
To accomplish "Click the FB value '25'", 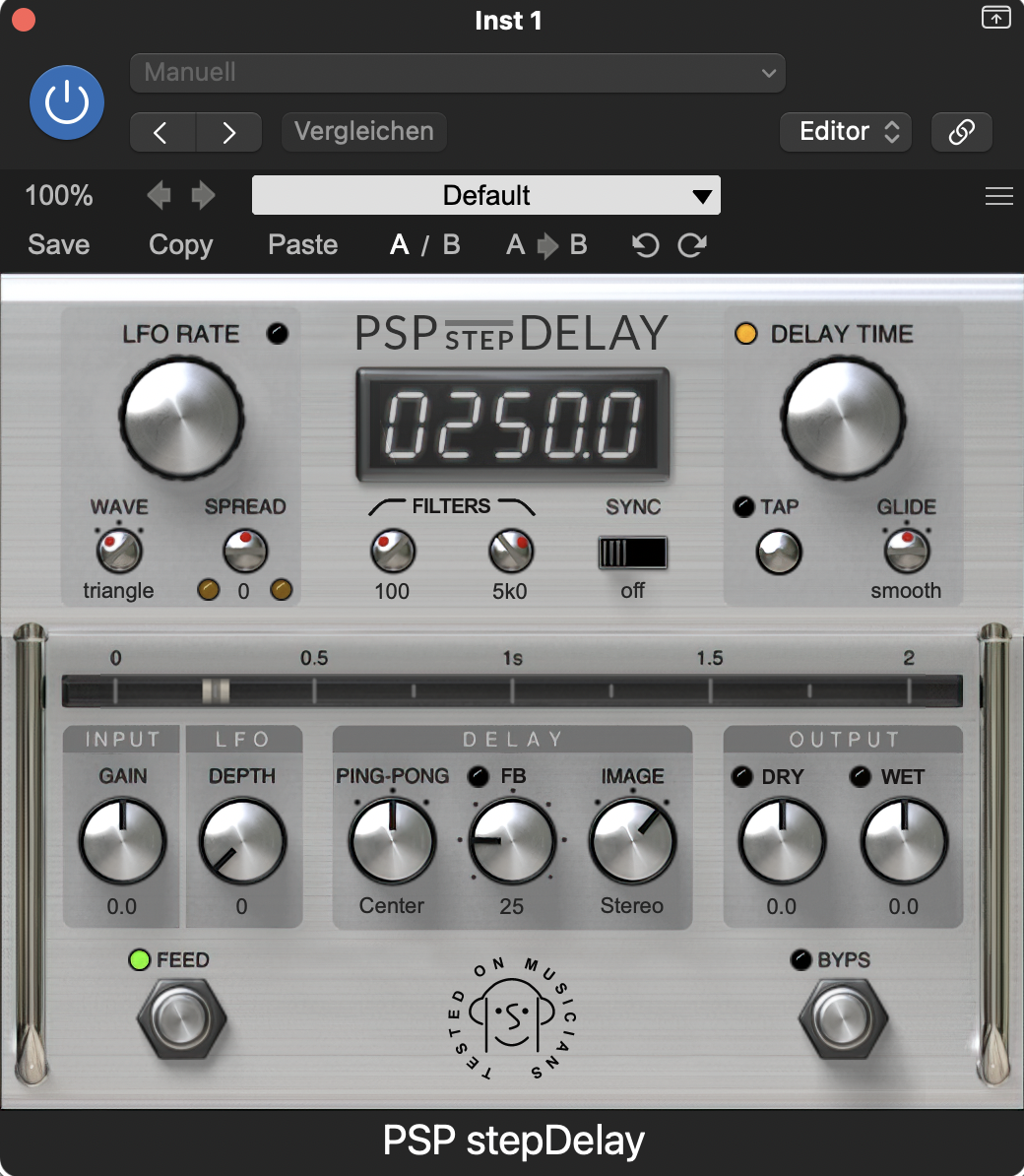I will pyautogui.click(x=511, y=907).
